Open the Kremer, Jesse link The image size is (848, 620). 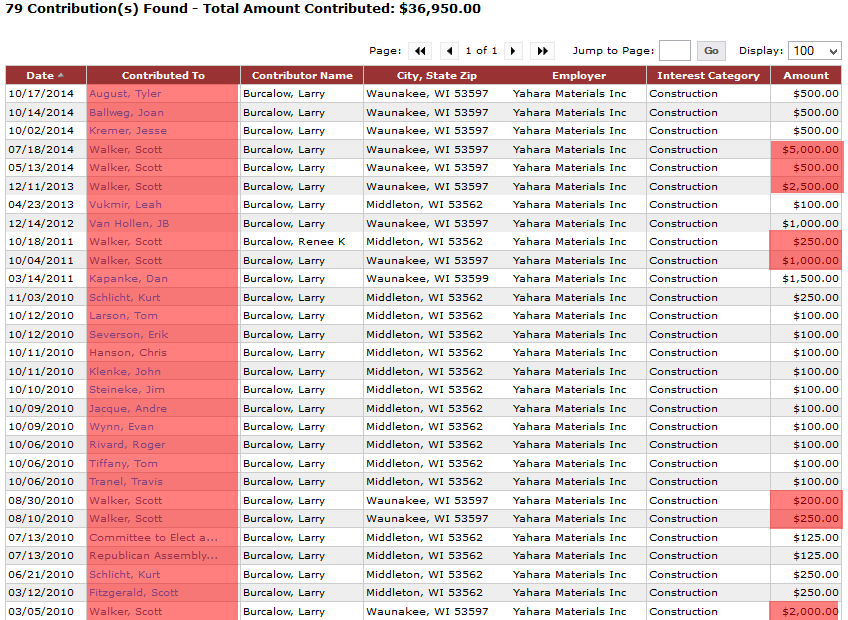(x=128, y=131)
